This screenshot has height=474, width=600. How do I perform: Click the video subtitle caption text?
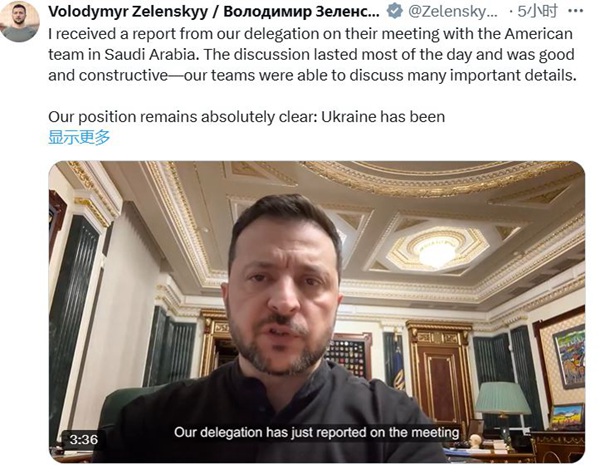316,432
